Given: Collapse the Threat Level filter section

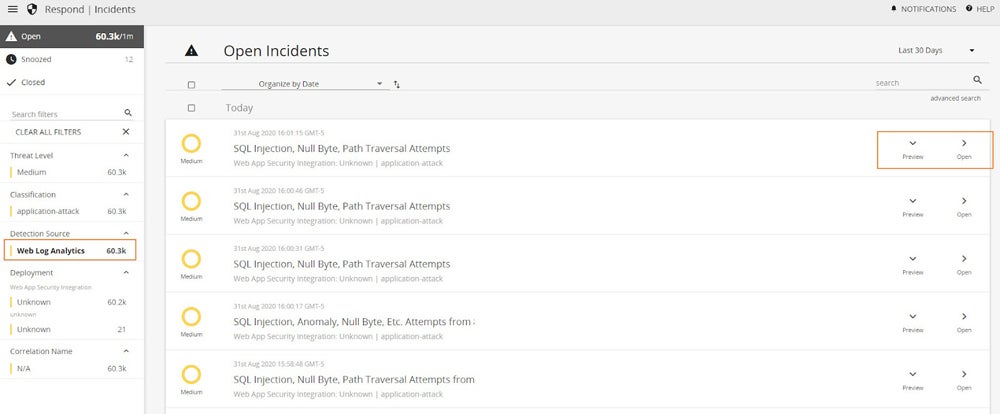Looking at the screenshot, I should (126, 156).
